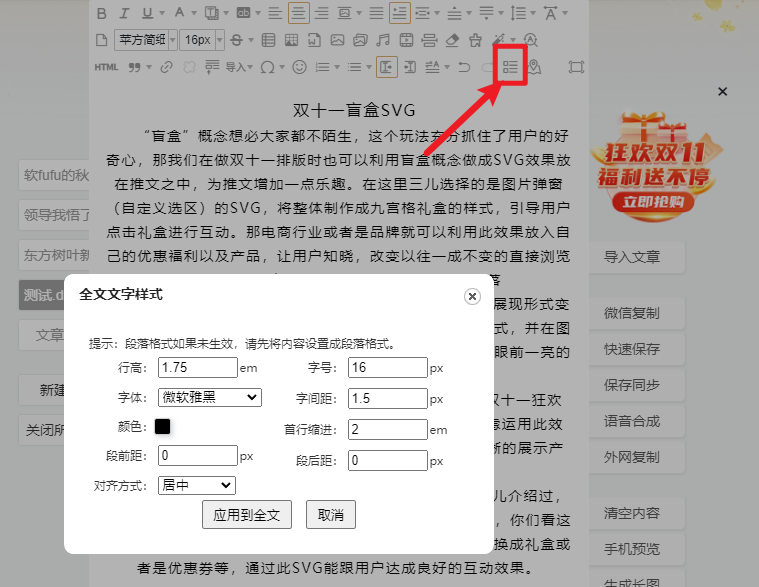Click the 首行缩进 input field

tap(388, 429)
